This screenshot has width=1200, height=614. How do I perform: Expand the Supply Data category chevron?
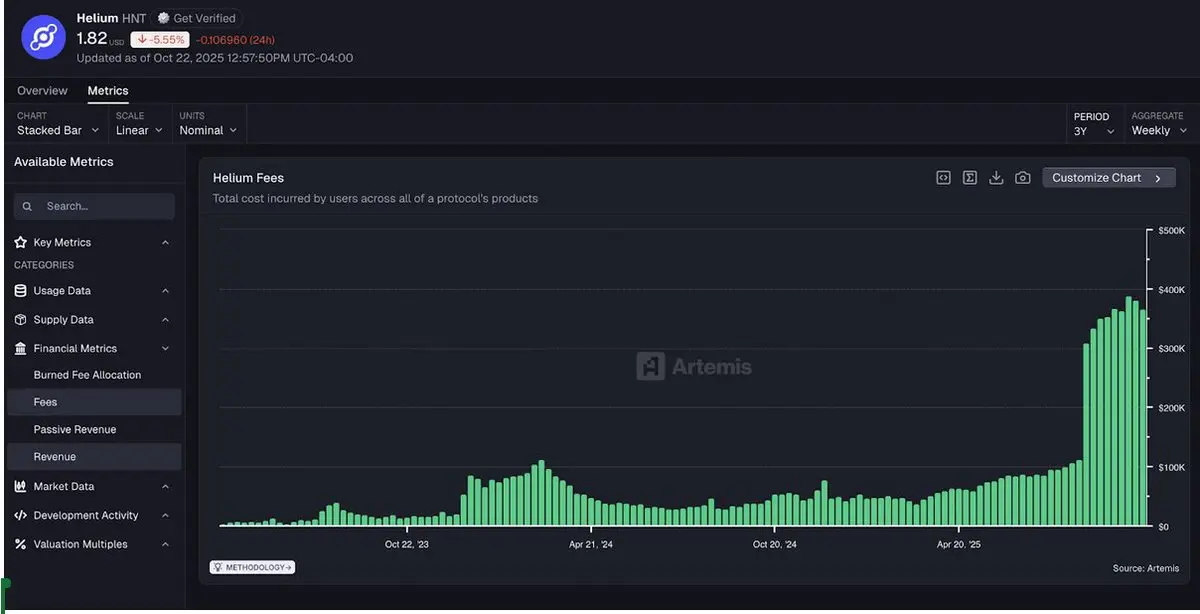[x=165, y=320]
